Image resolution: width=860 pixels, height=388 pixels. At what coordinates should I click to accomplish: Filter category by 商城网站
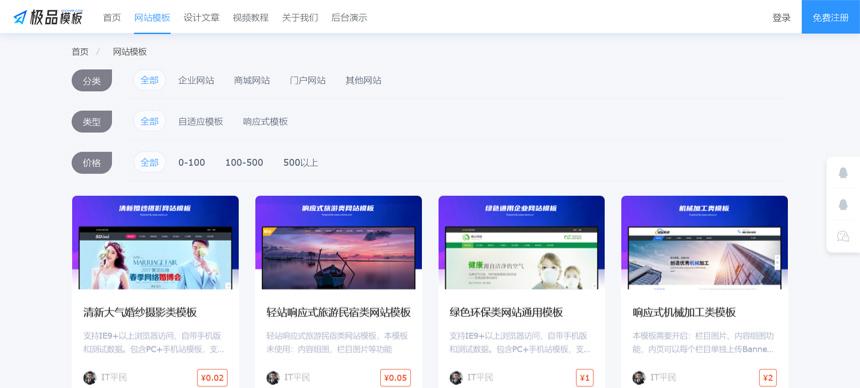pyautogui.click(x=252, y=80)
